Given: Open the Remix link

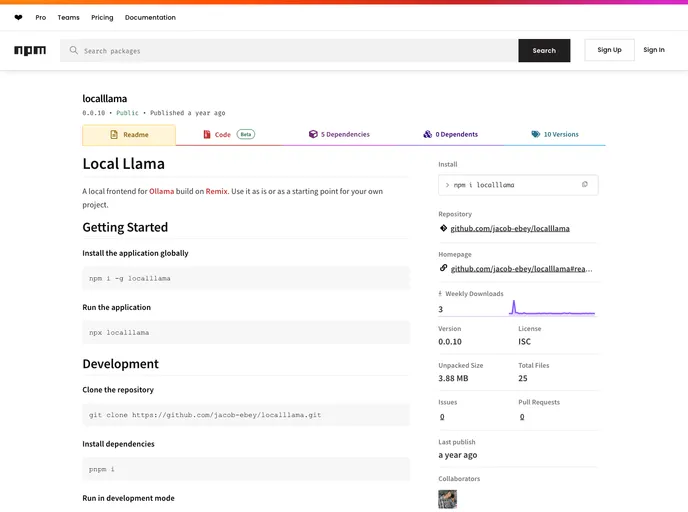Looking at the screenshot, I should click(216, 191).
